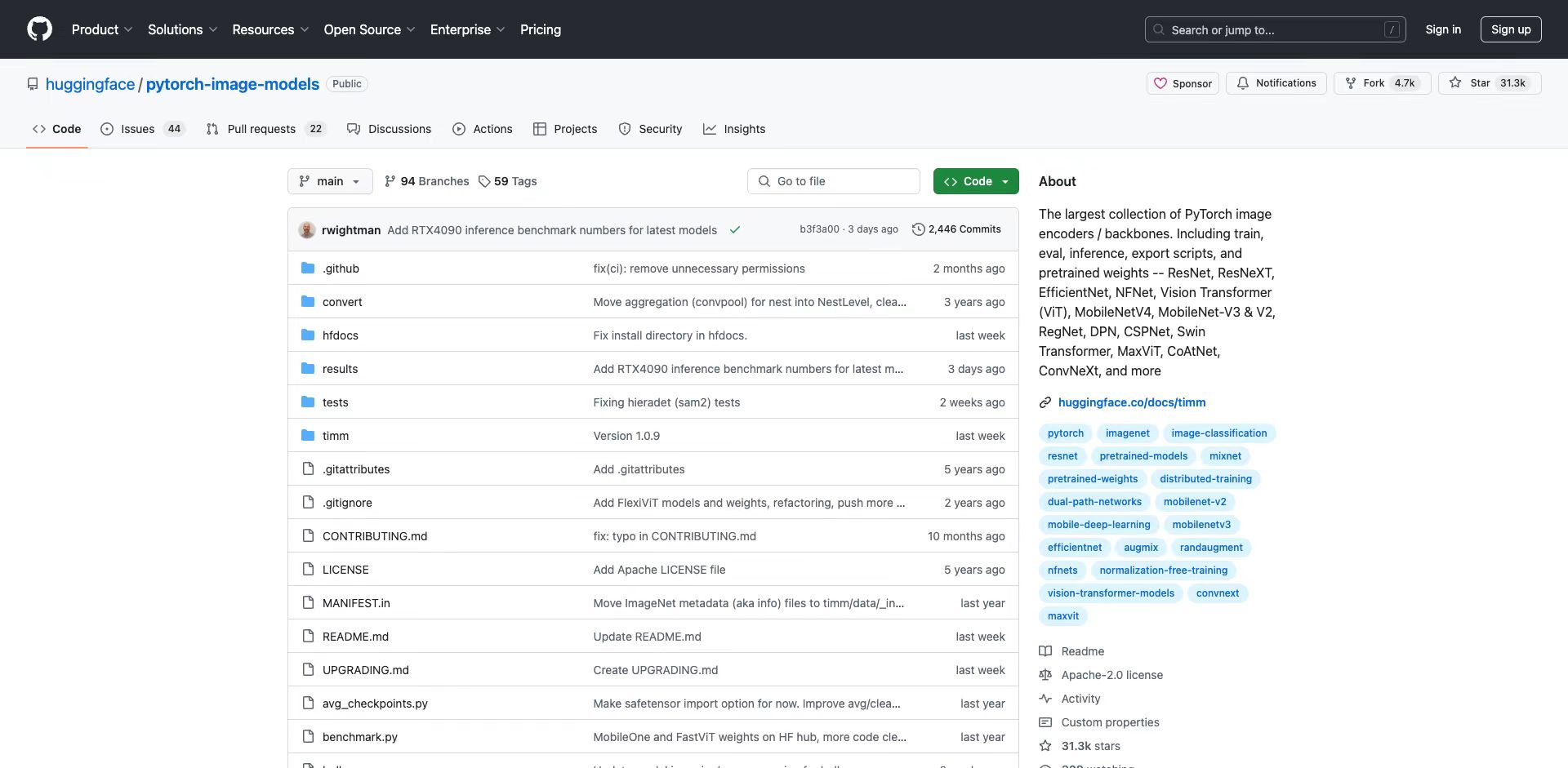Viewport: 1568px width, 768px height.
Task: Open the main branch selector dropdown
Action: (330, 181)
